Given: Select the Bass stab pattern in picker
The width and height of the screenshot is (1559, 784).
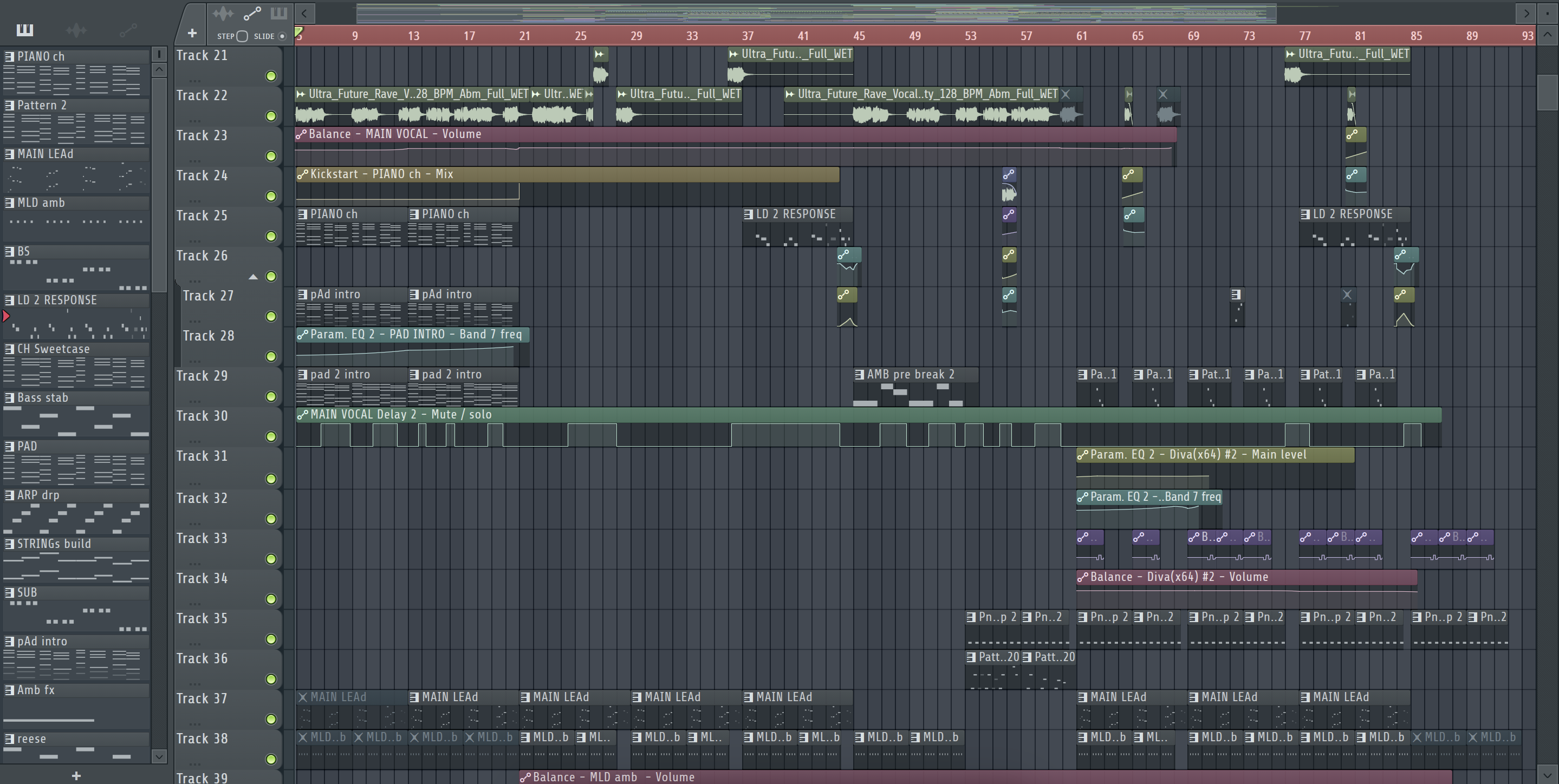Looking at the screenshot, I should (x=76, y=414).
